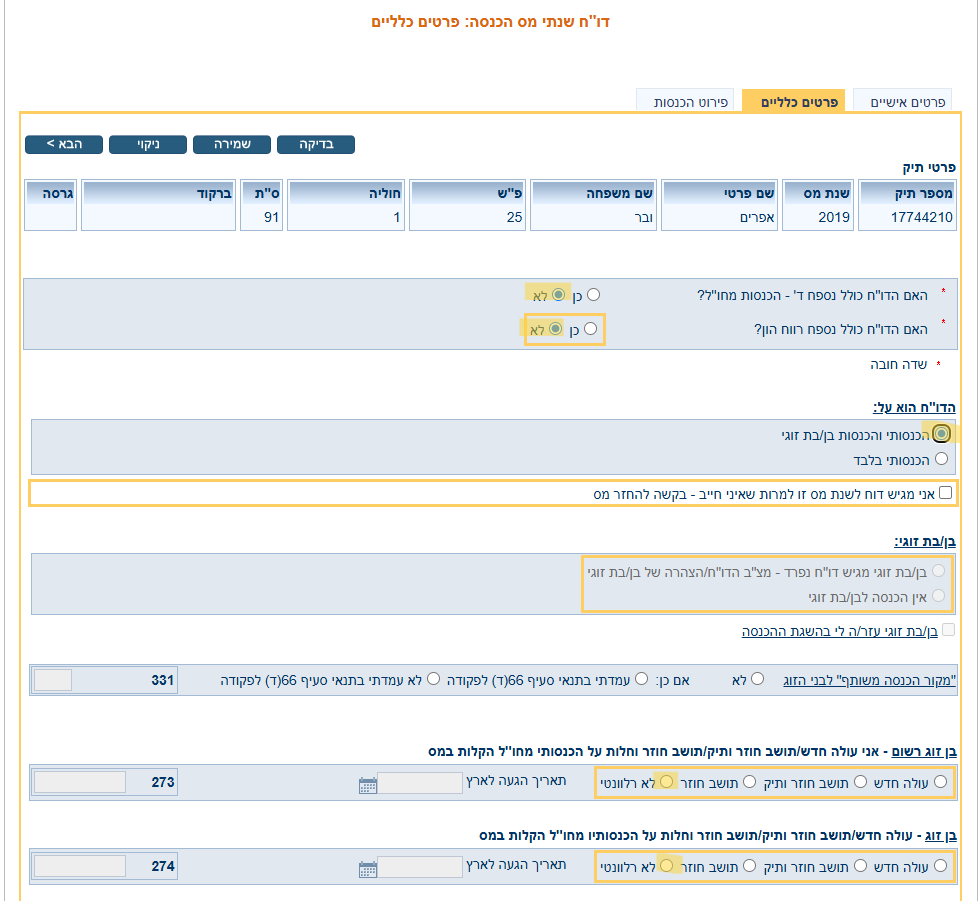979x901 pixels.
Task: Click the field 331 input box
Action: point(53,680)
